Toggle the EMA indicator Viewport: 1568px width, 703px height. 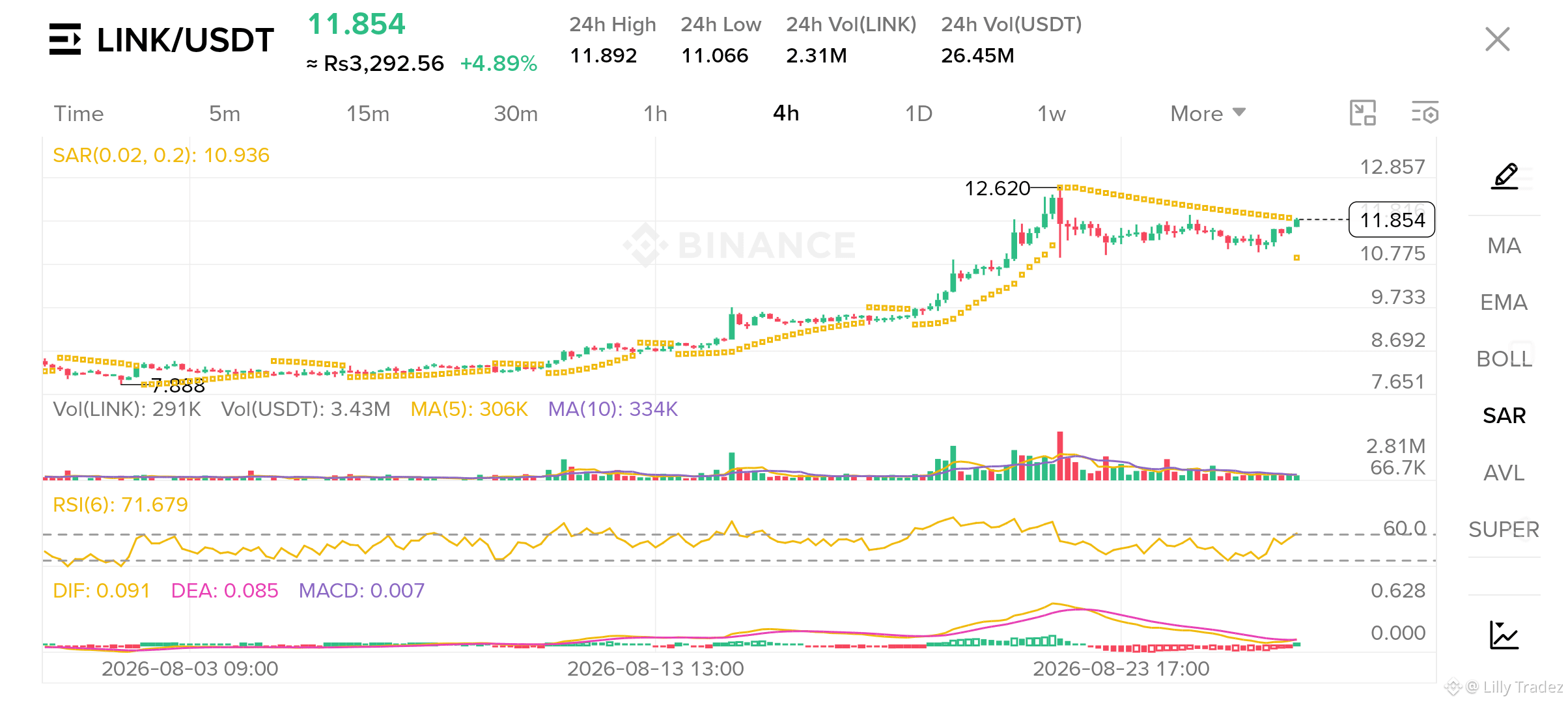(1504, 302)
